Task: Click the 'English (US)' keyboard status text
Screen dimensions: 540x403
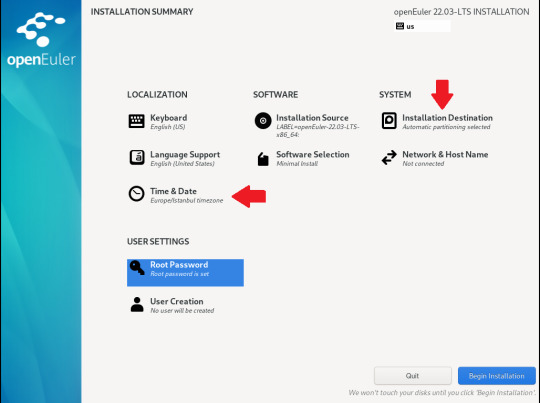Action: click(168, 127)
